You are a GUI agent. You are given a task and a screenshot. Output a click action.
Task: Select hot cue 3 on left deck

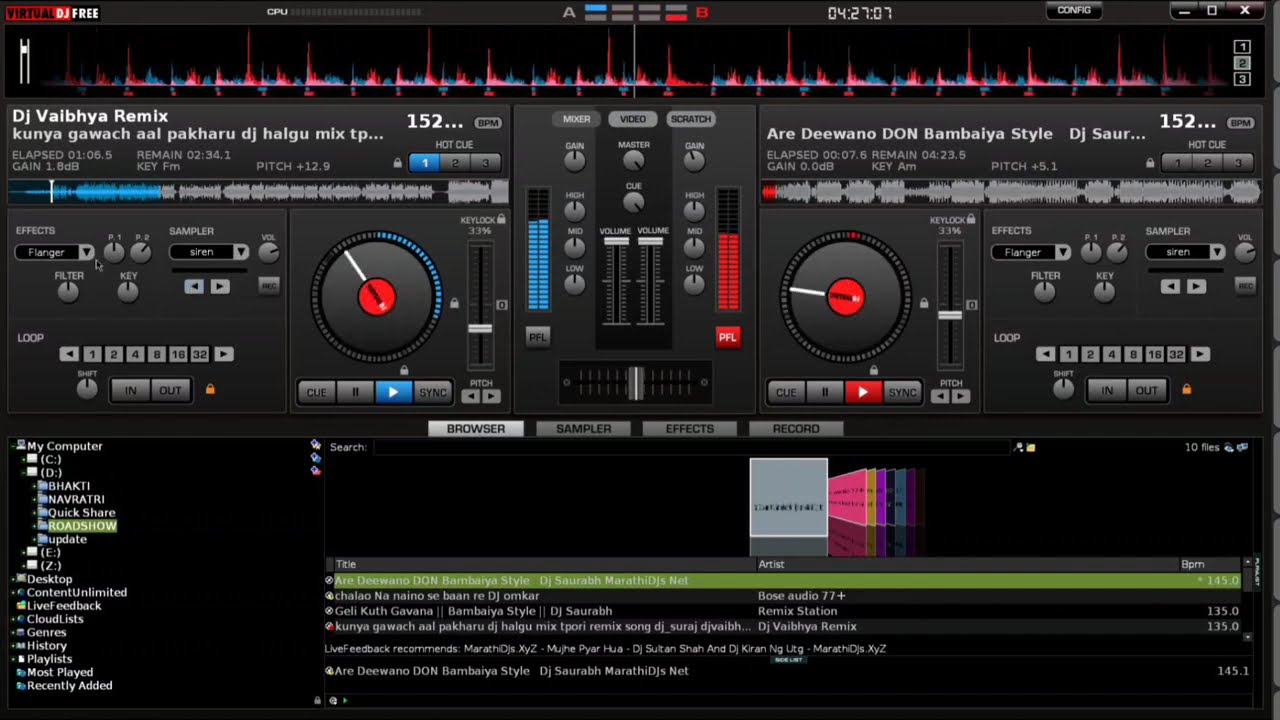coord(486,163)
